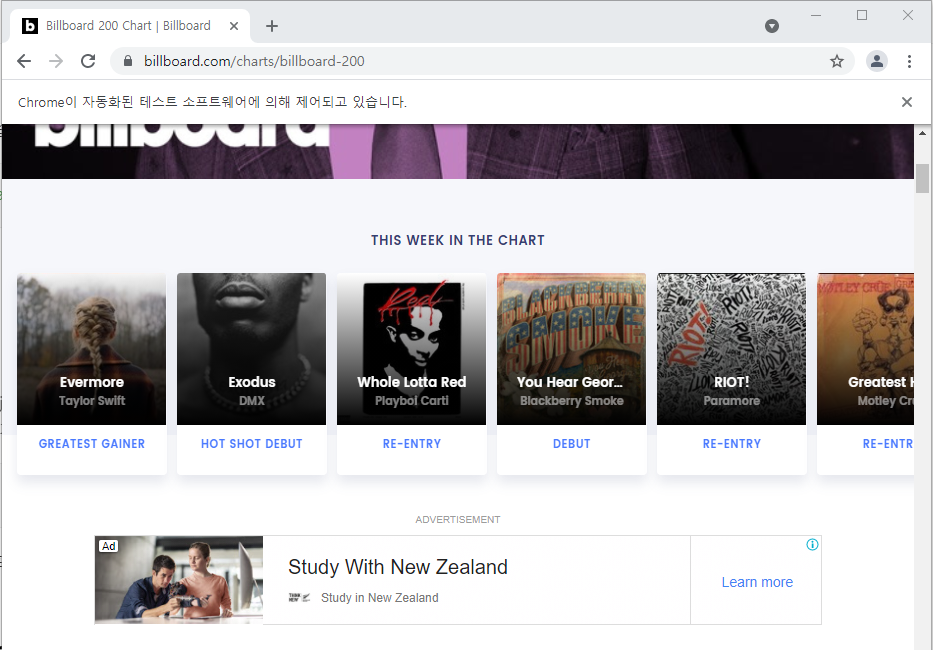Click the Paramore artist name

(731, 401)
